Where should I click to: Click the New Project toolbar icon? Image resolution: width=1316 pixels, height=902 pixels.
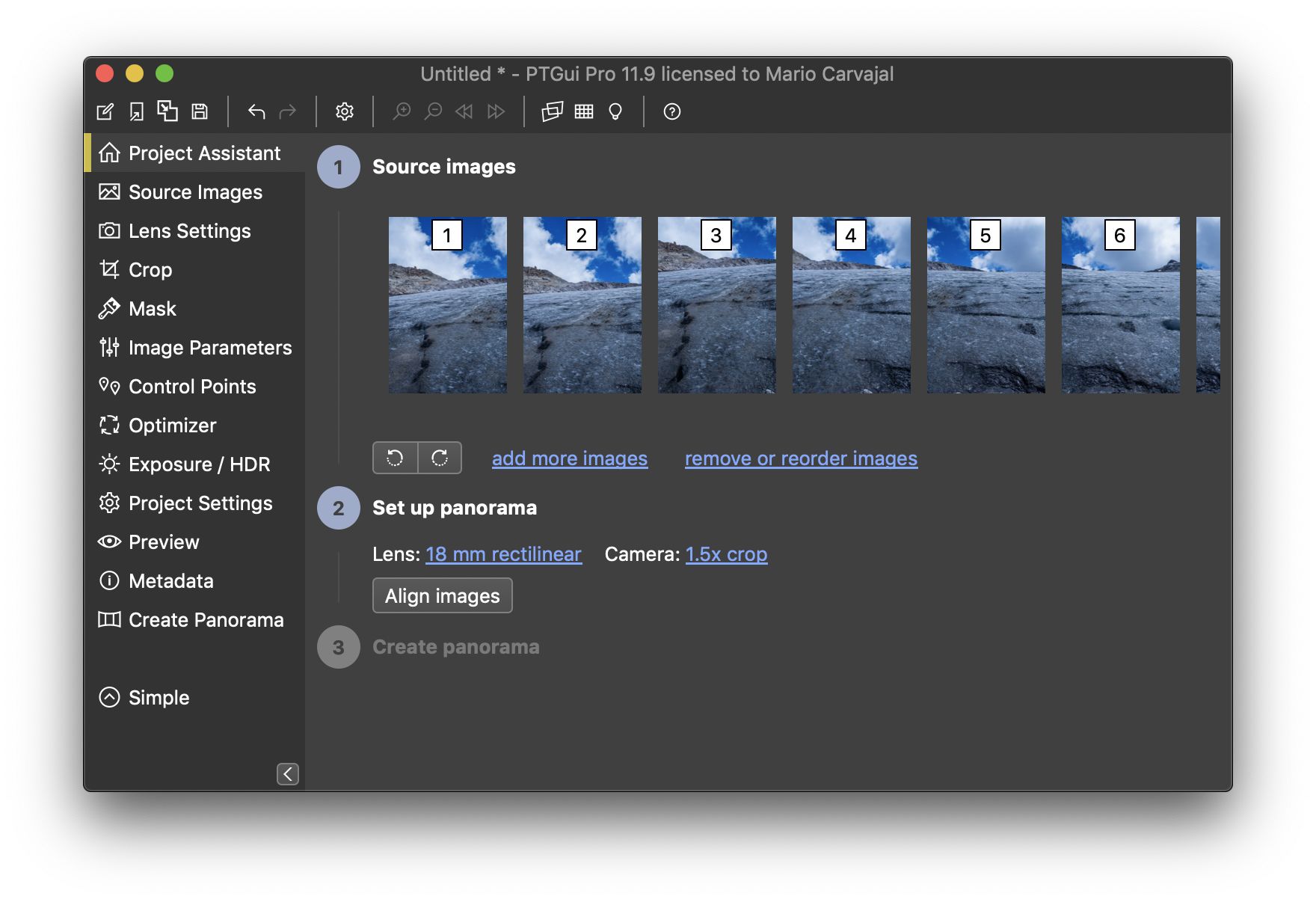(105, 111)
